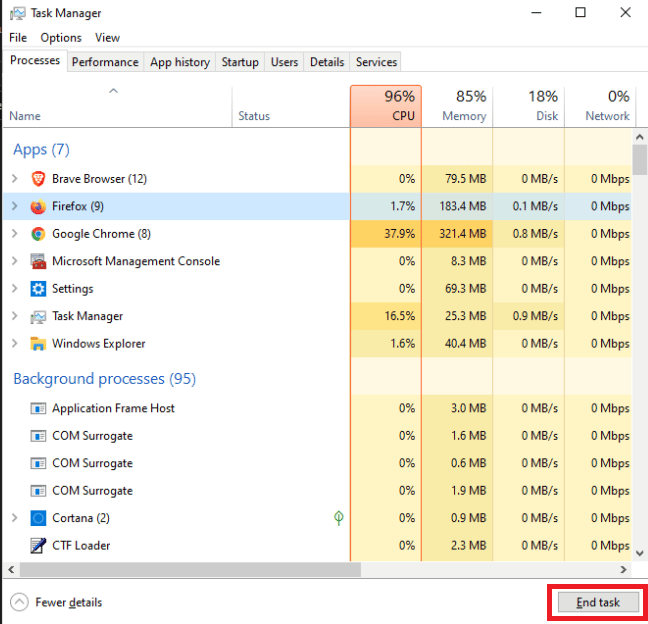Select the Microsoft Management Console name text

tap(136, 261)
